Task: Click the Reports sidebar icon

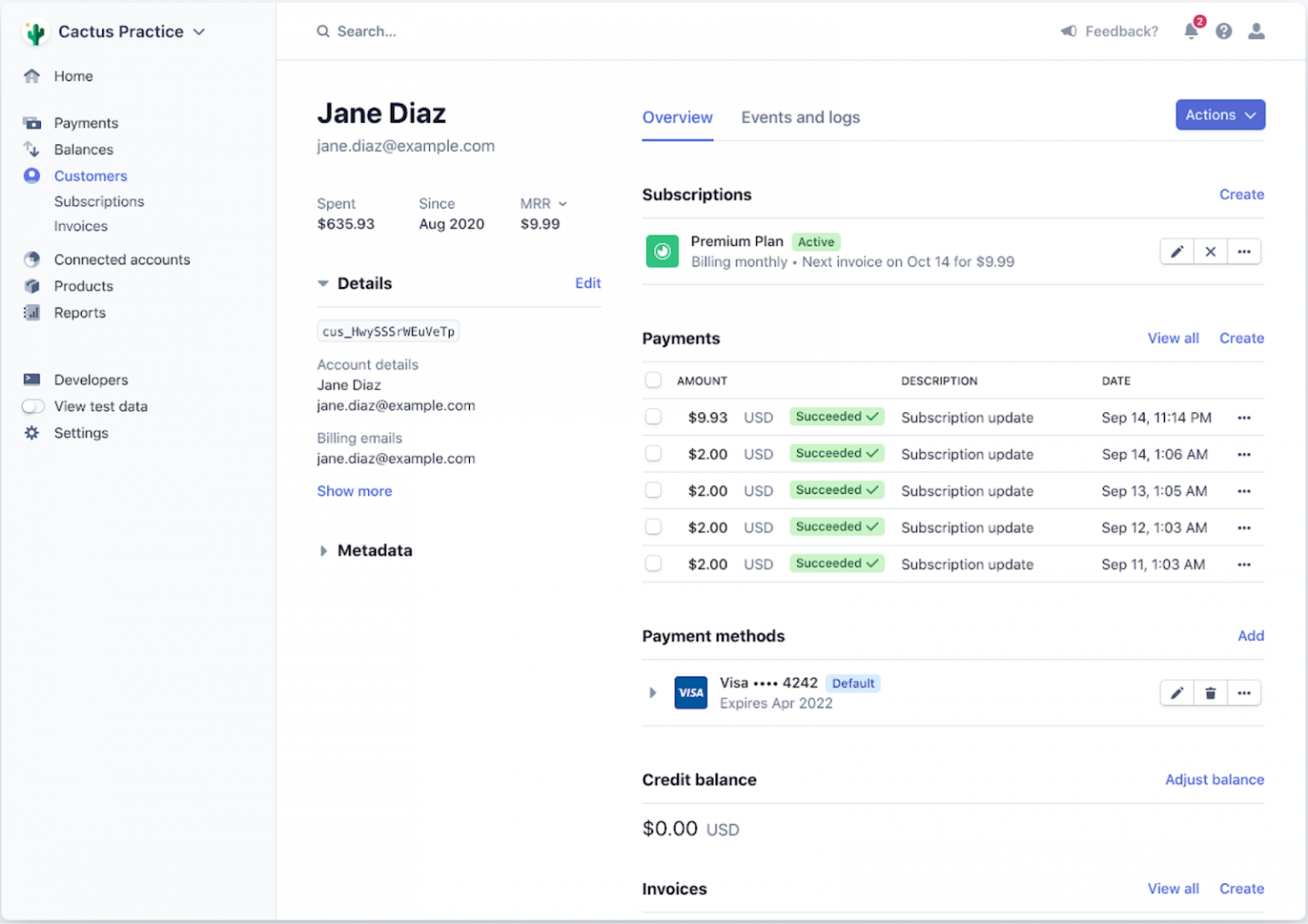Action: [x=32, y=312]
